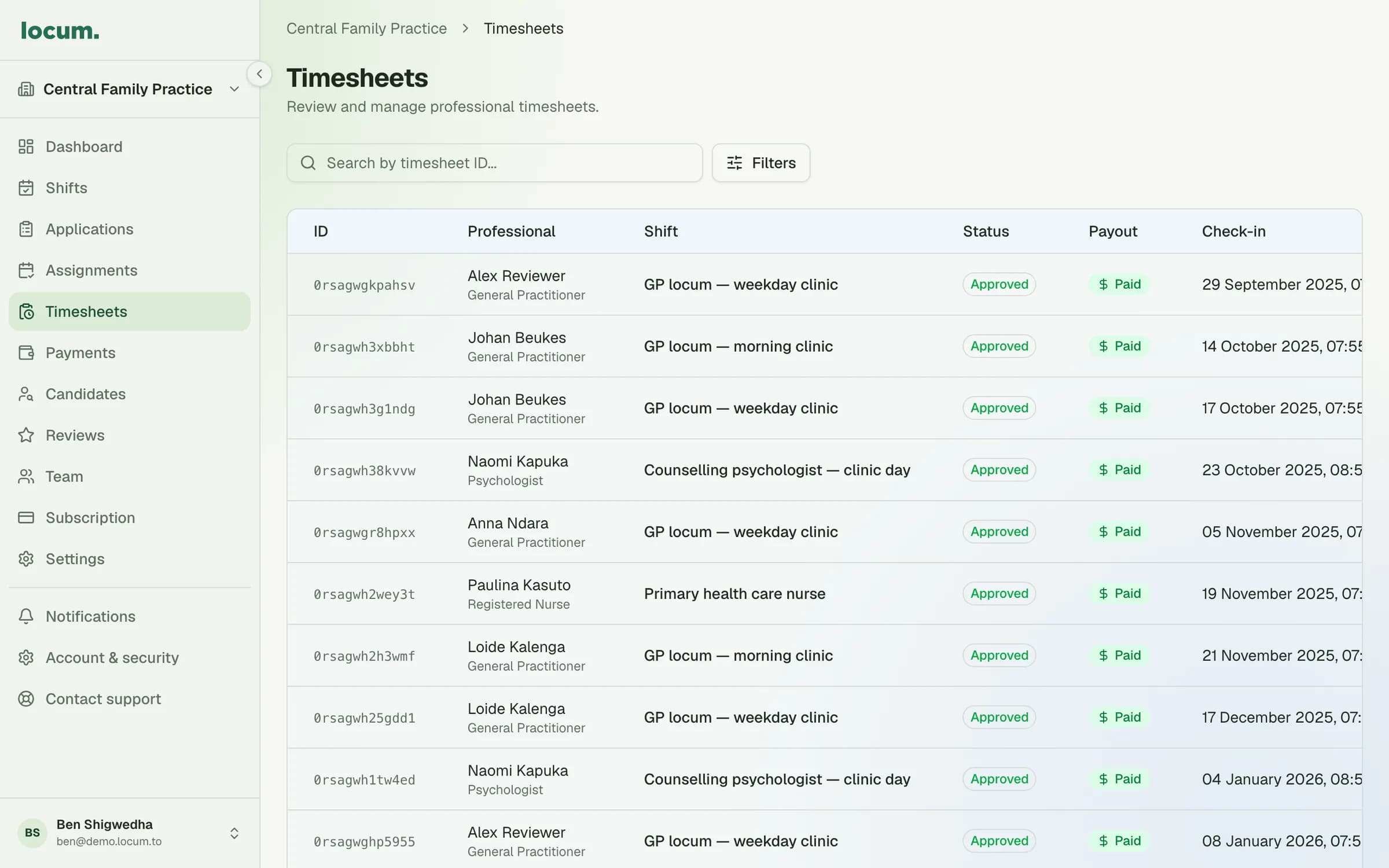Click Counselling psychologist shift in row 0rsagwh1tw4ed
The image size is (1389, 868).
tap(777, 779)
